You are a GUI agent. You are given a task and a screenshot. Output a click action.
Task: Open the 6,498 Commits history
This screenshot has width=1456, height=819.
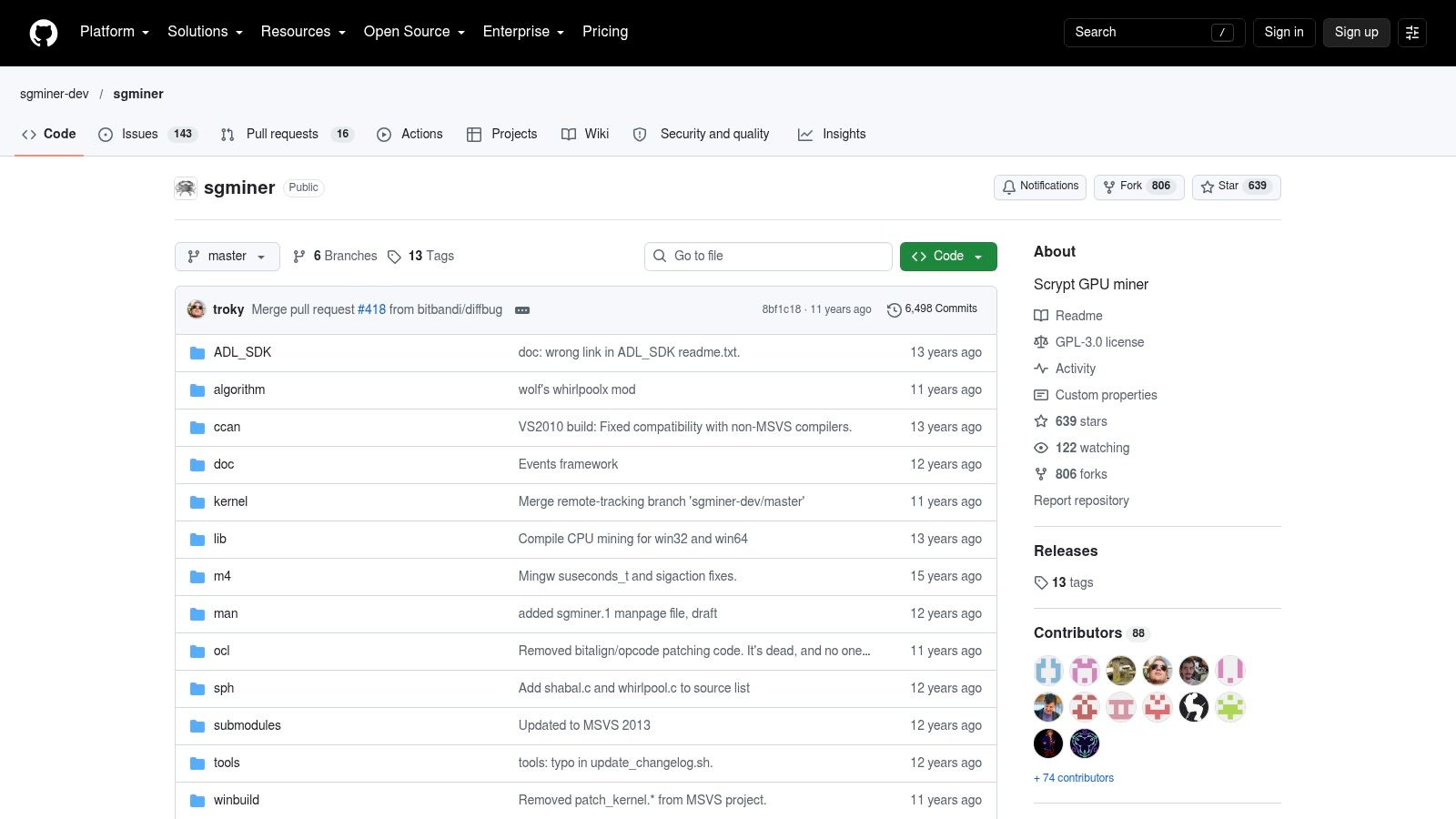pyautogui.click(x=933, y=309)
